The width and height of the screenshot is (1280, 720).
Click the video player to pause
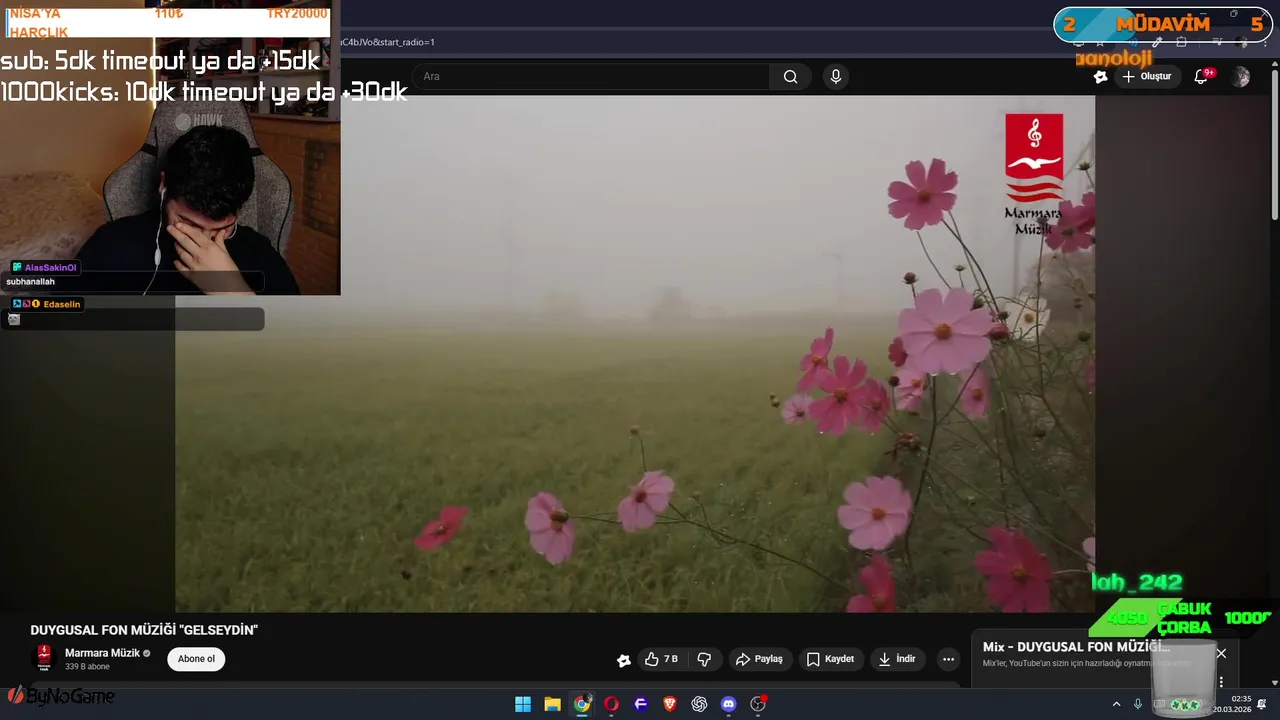click(635, 354)
